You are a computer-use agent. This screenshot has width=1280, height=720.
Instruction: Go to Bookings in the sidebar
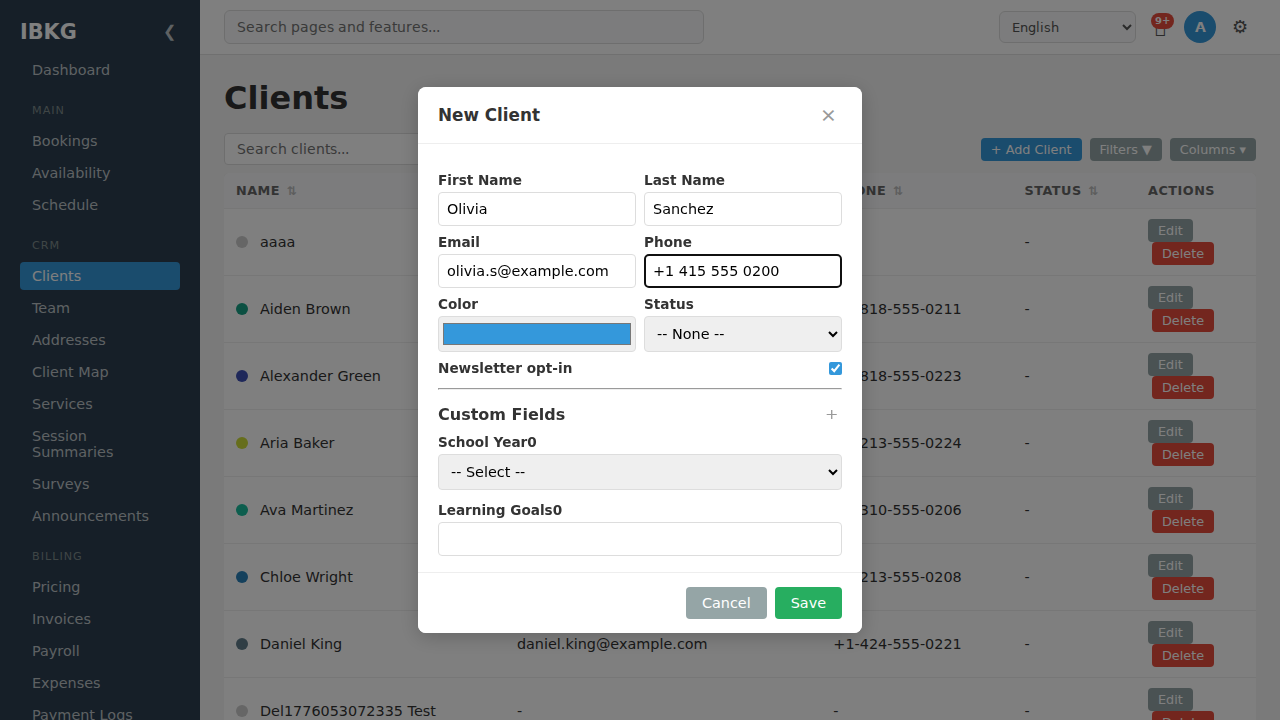pos(65,141)
